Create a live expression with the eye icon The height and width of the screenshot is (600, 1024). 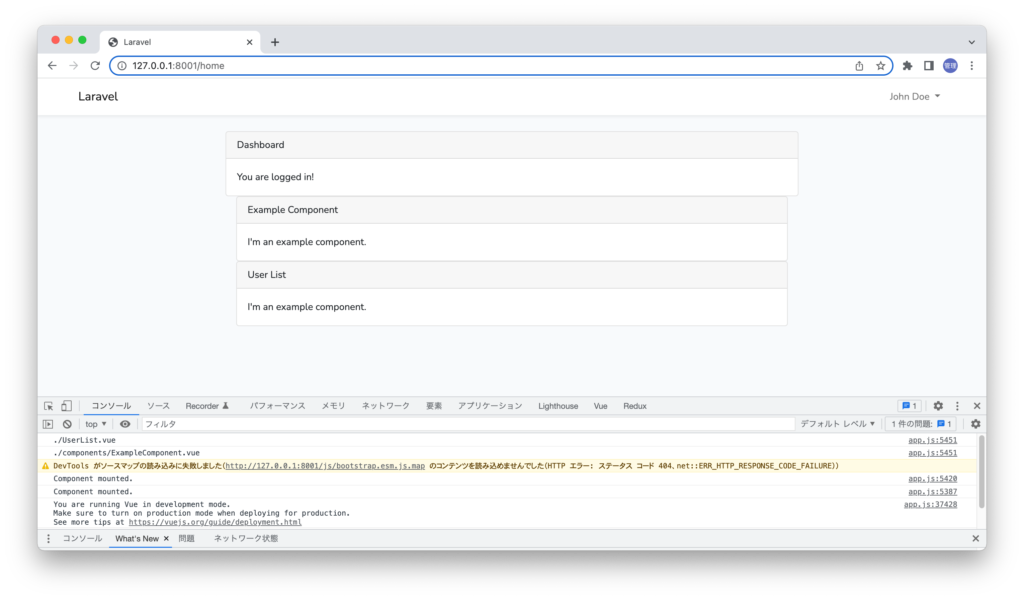point(124,423)
